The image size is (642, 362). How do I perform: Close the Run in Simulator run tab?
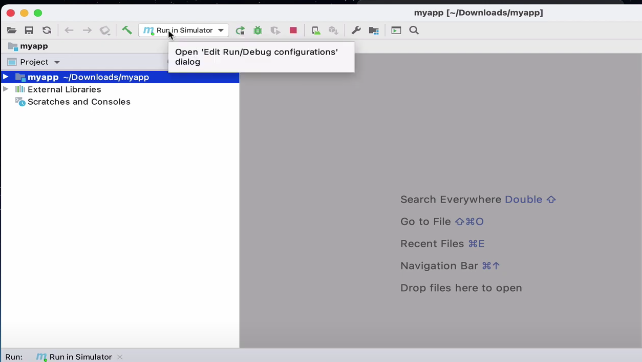120,357
